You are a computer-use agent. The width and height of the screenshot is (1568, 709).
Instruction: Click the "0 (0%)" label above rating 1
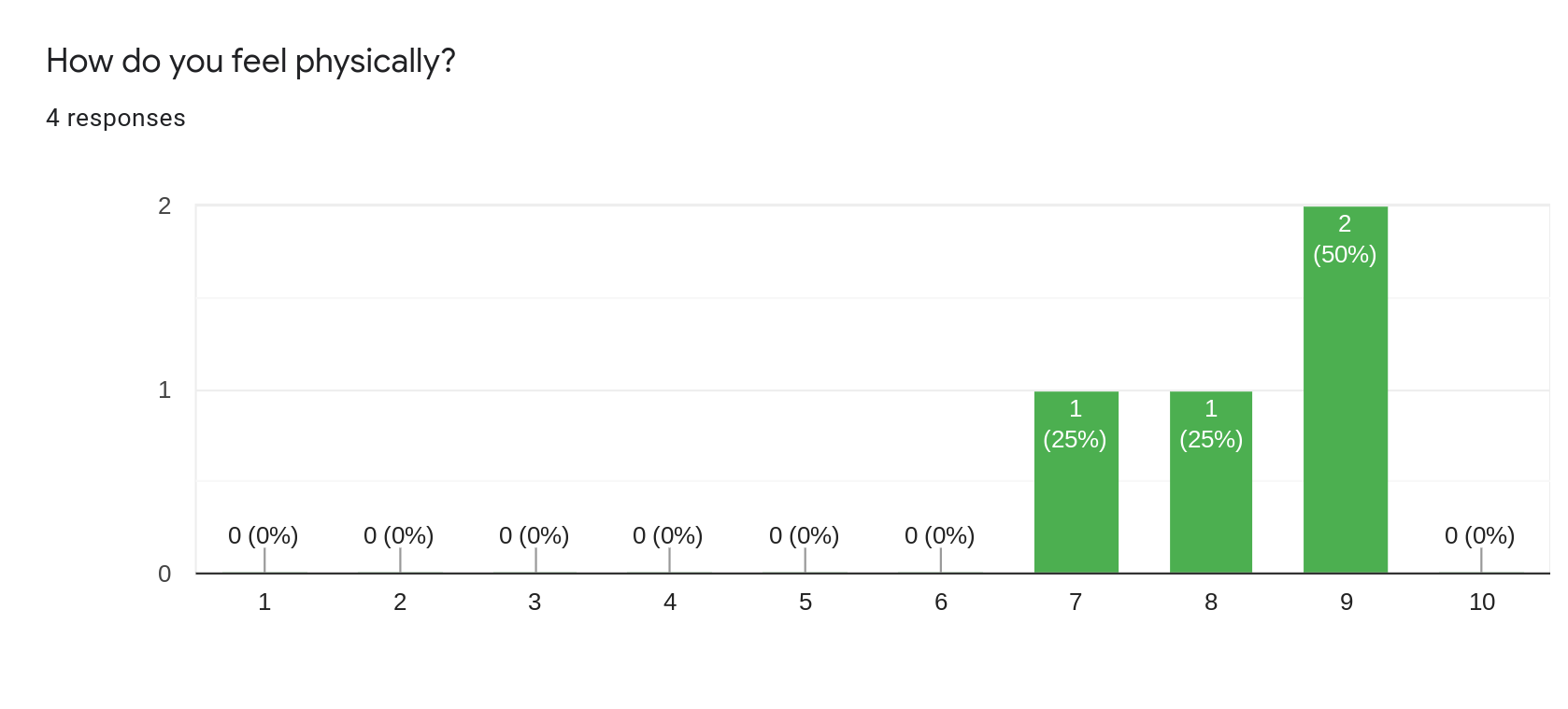264,535
